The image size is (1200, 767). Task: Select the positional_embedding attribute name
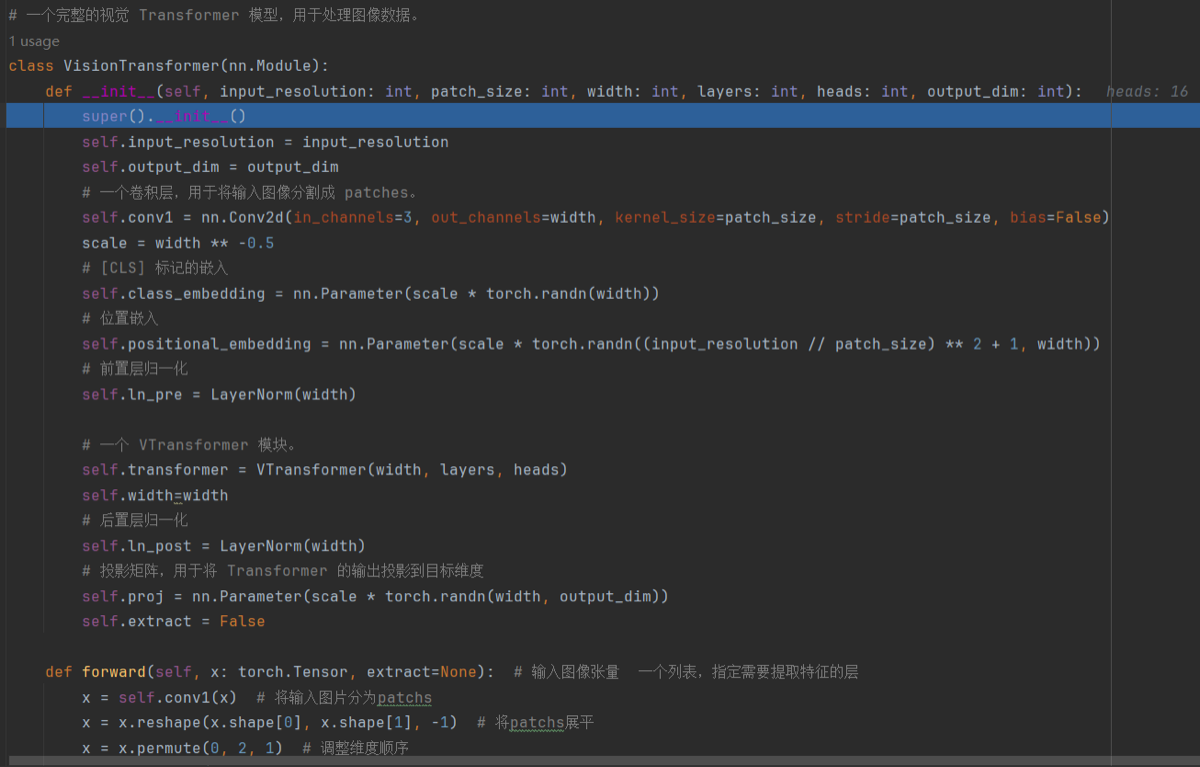click(220, 343)
